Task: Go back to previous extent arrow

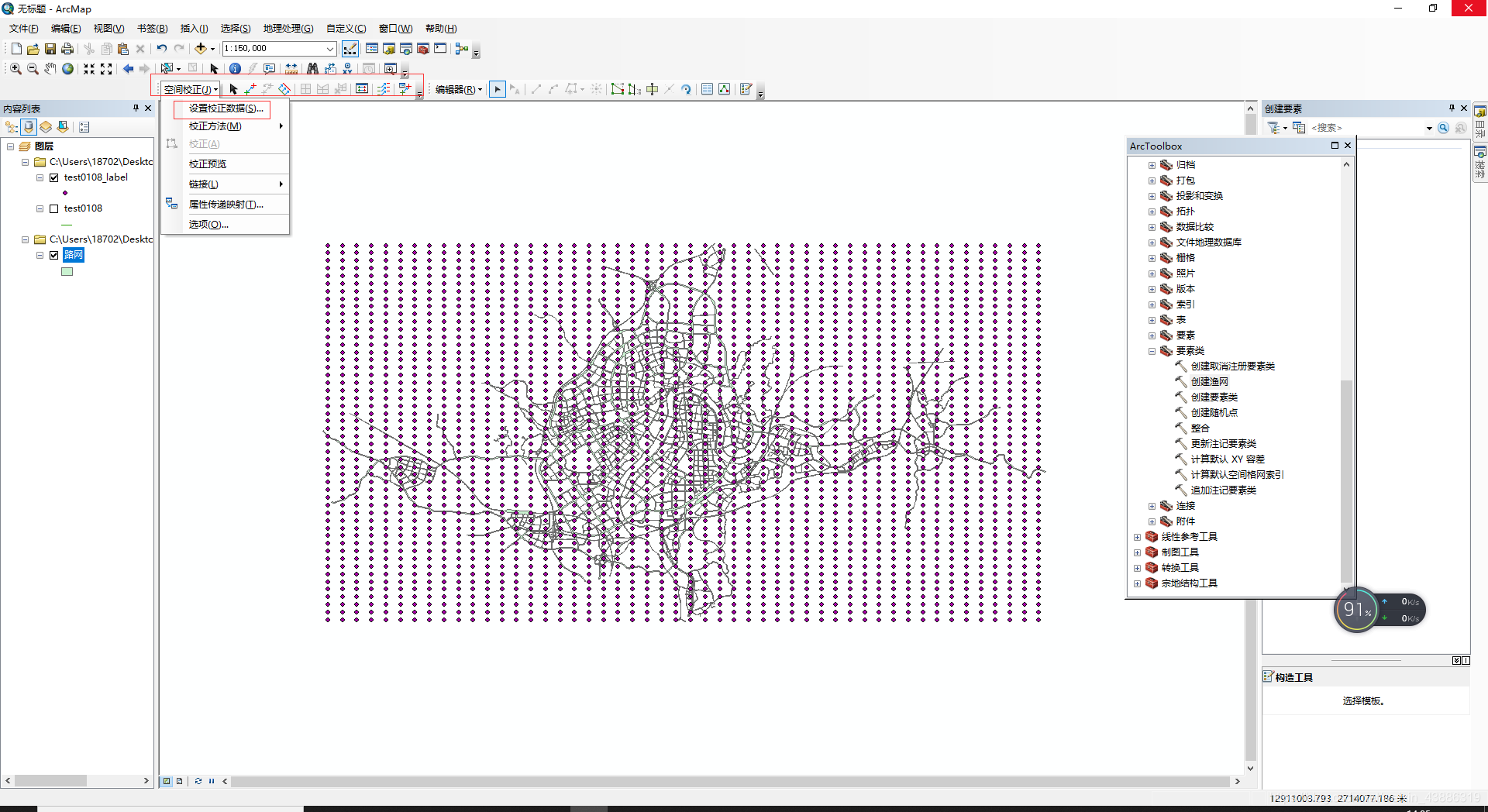Action: tap(129, 69)
